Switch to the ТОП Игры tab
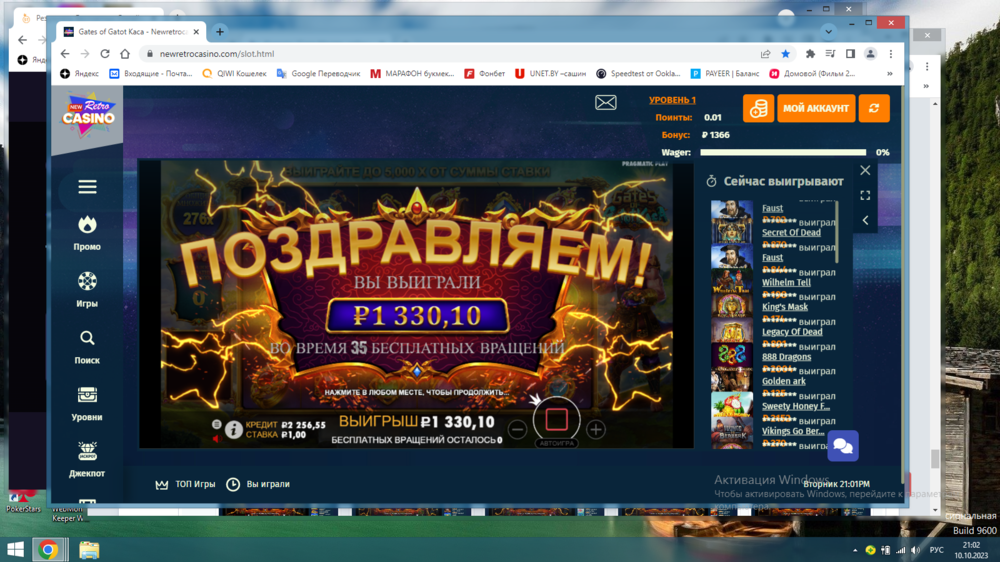Viewport: 1000px width, 562px height. [x=185, y=484]
